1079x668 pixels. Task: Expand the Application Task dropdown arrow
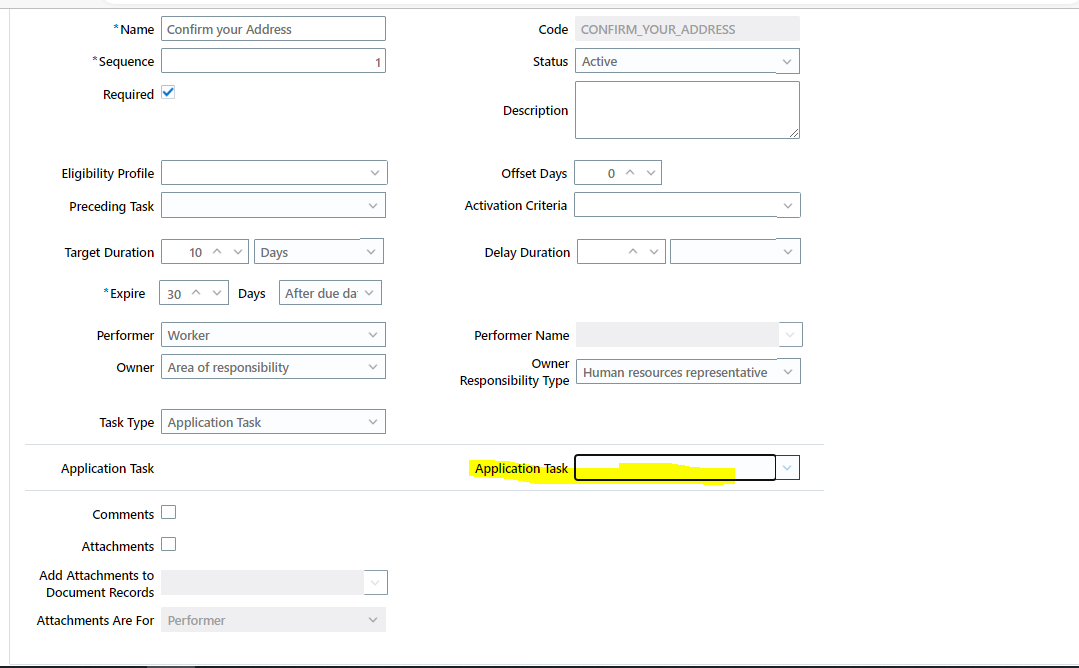pos(787,468)
